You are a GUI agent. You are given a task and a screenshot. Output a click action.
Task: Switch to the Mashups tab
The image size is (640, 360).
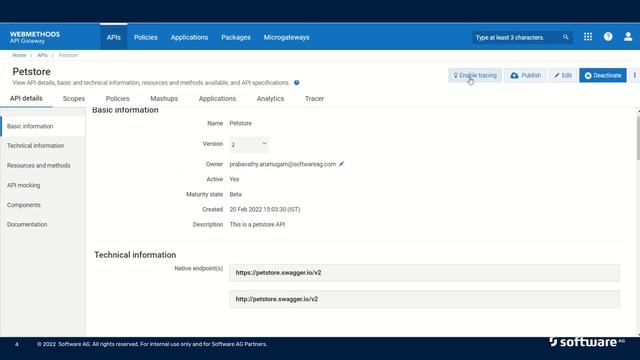tap(164, 98)
